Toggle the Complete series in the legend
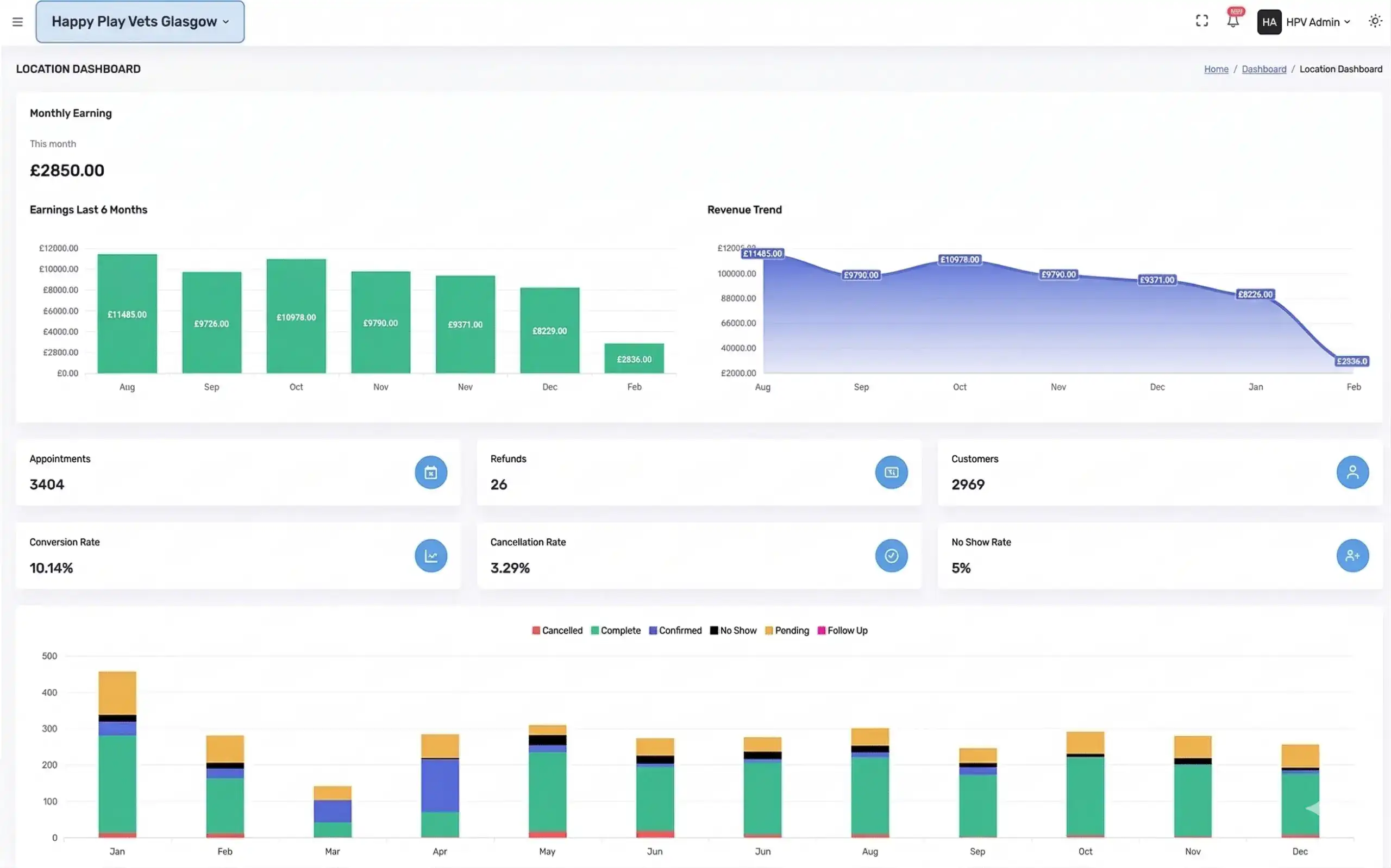 point(616,630)
